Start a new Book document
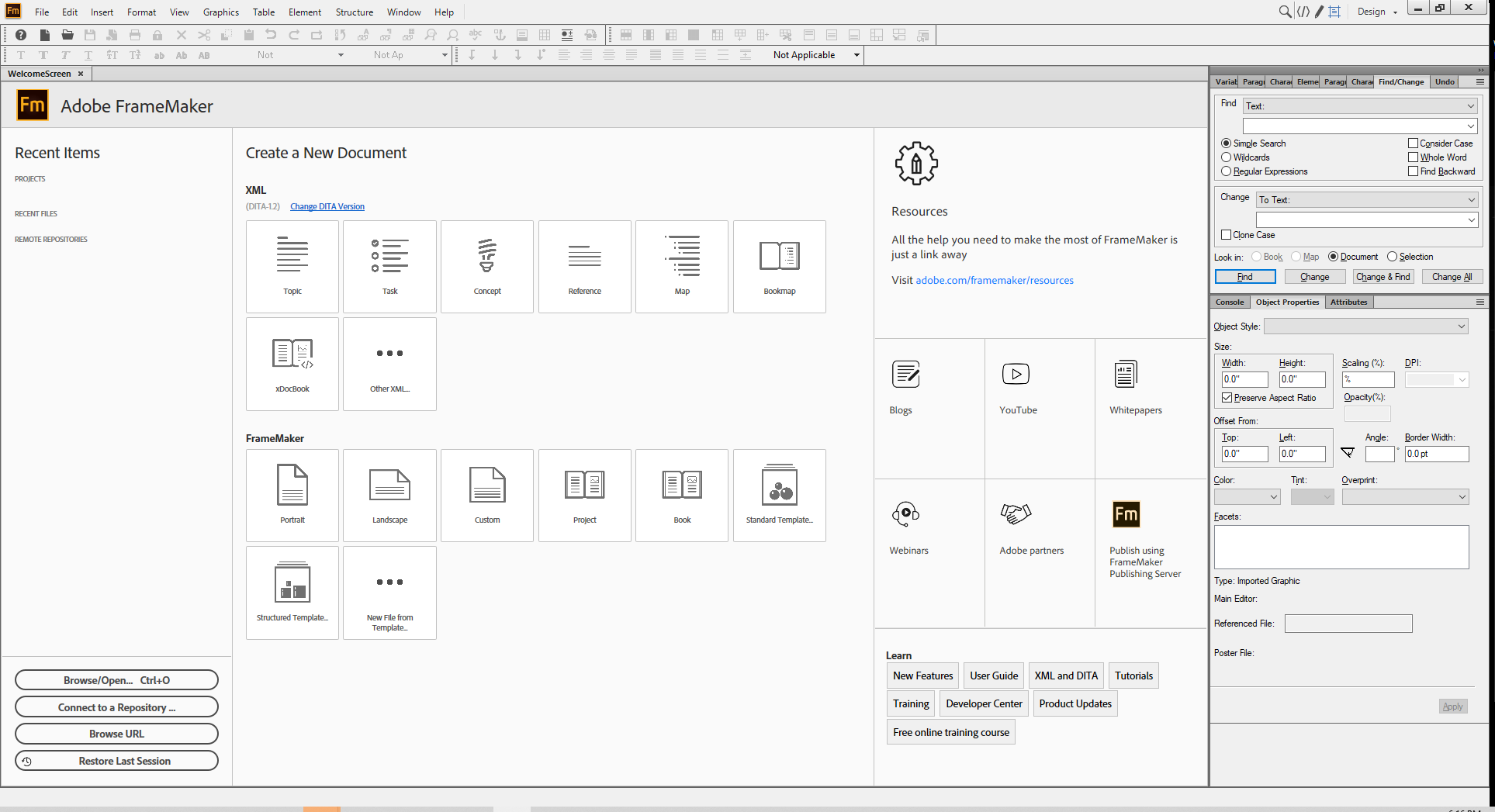The height and width of the screenshot is (812, 1495). tap(682, 495)
